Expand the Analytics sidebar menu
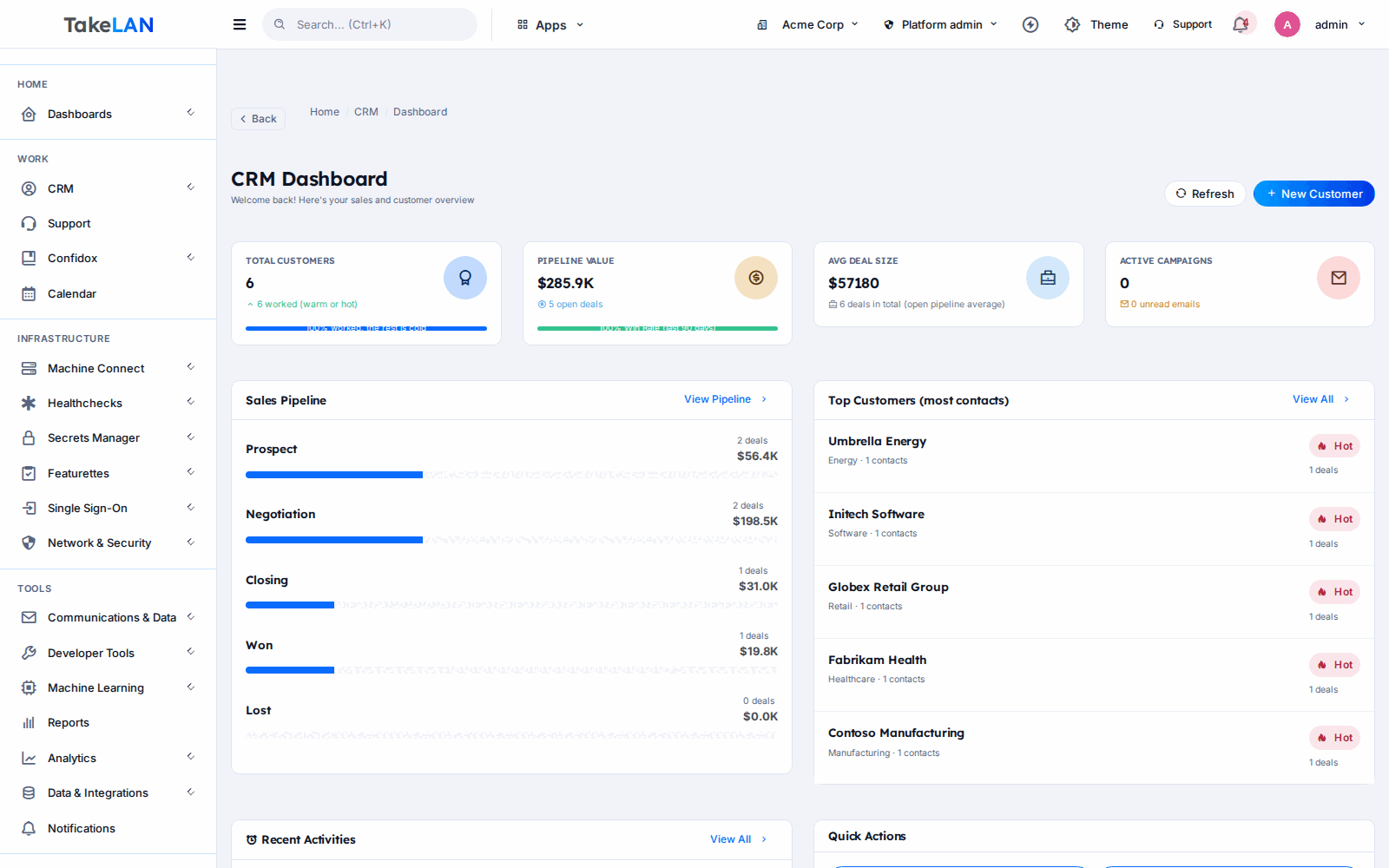Screen dimensions: 1389x868 coord(109,758)
